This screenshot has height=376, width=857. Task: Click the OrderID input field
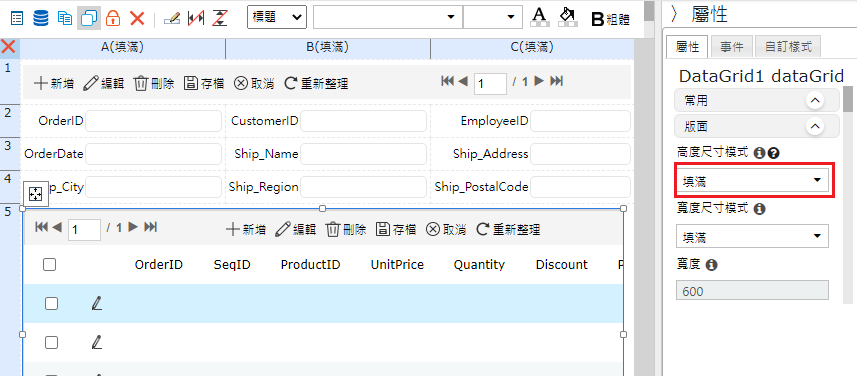point(153,121)
